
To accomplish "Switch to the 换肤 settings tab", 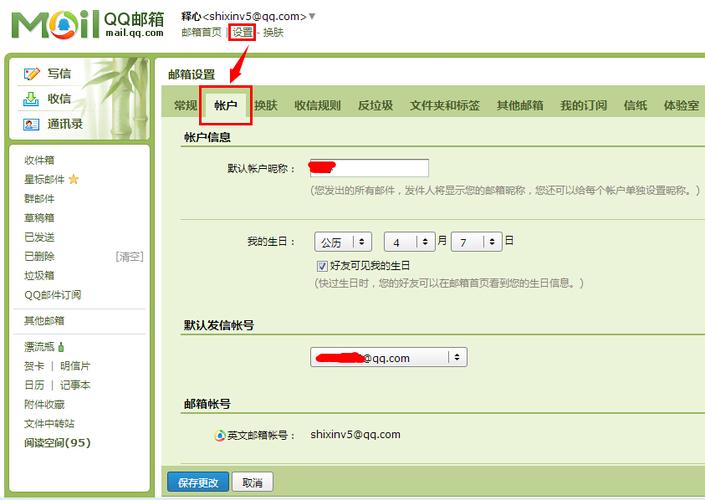I will pyautogui.click(x=266, y=106).
